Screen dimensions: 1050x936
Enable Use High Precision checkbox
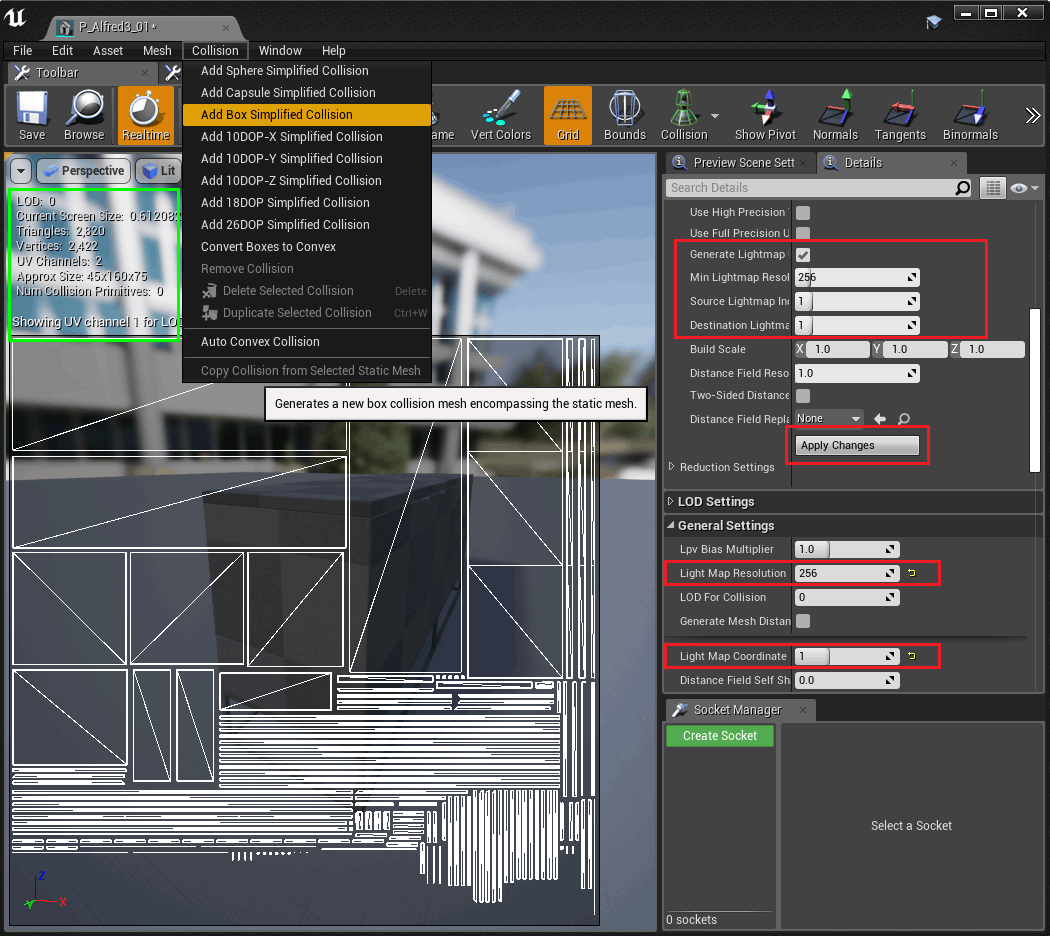[803, 213]
